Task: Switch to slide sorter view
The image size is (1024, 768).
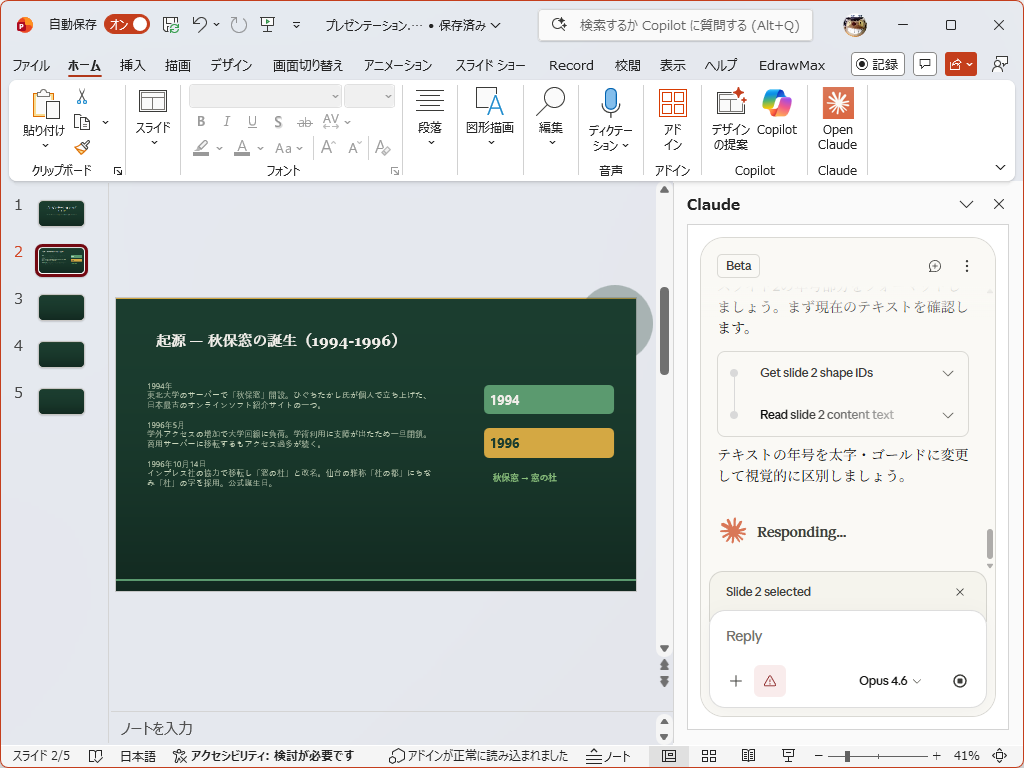Action: pos(708,755)
